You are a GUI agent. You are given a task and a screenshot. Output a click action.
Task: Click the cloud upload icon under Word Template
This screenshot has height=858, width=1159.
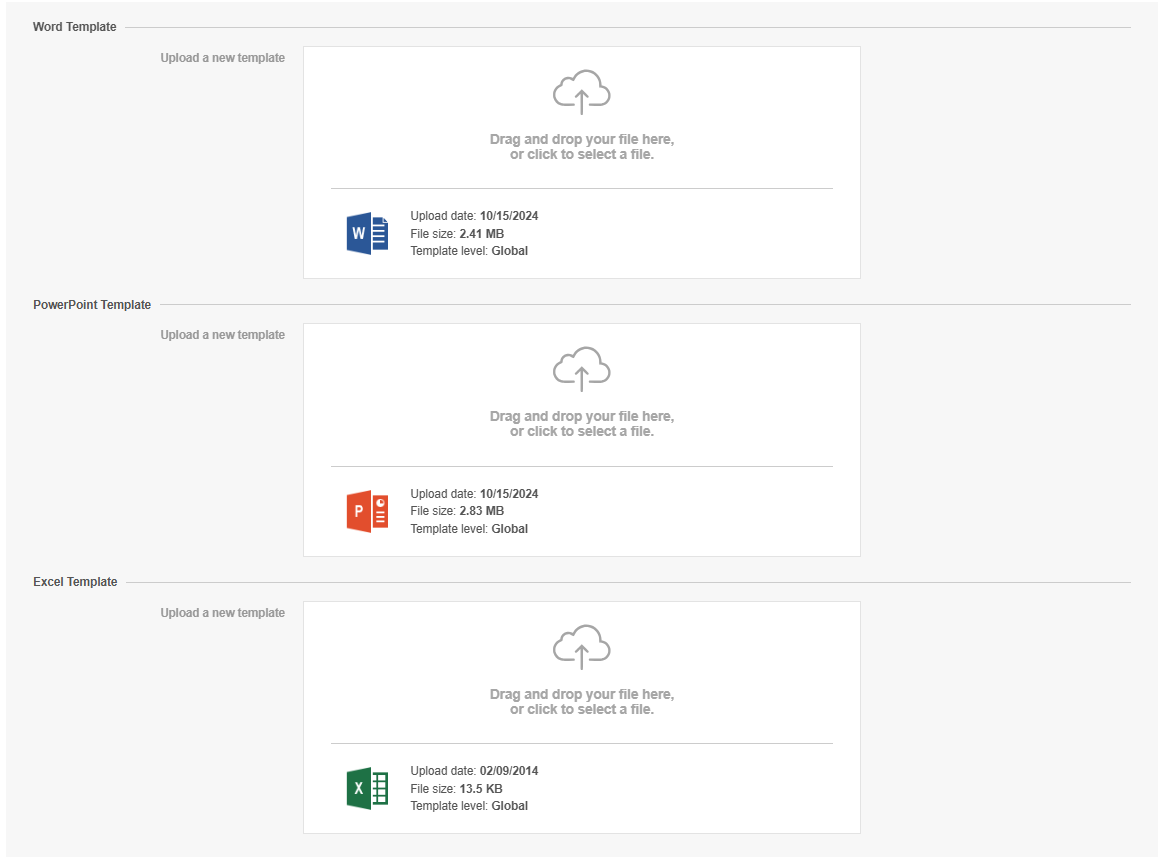coord(581,92)
